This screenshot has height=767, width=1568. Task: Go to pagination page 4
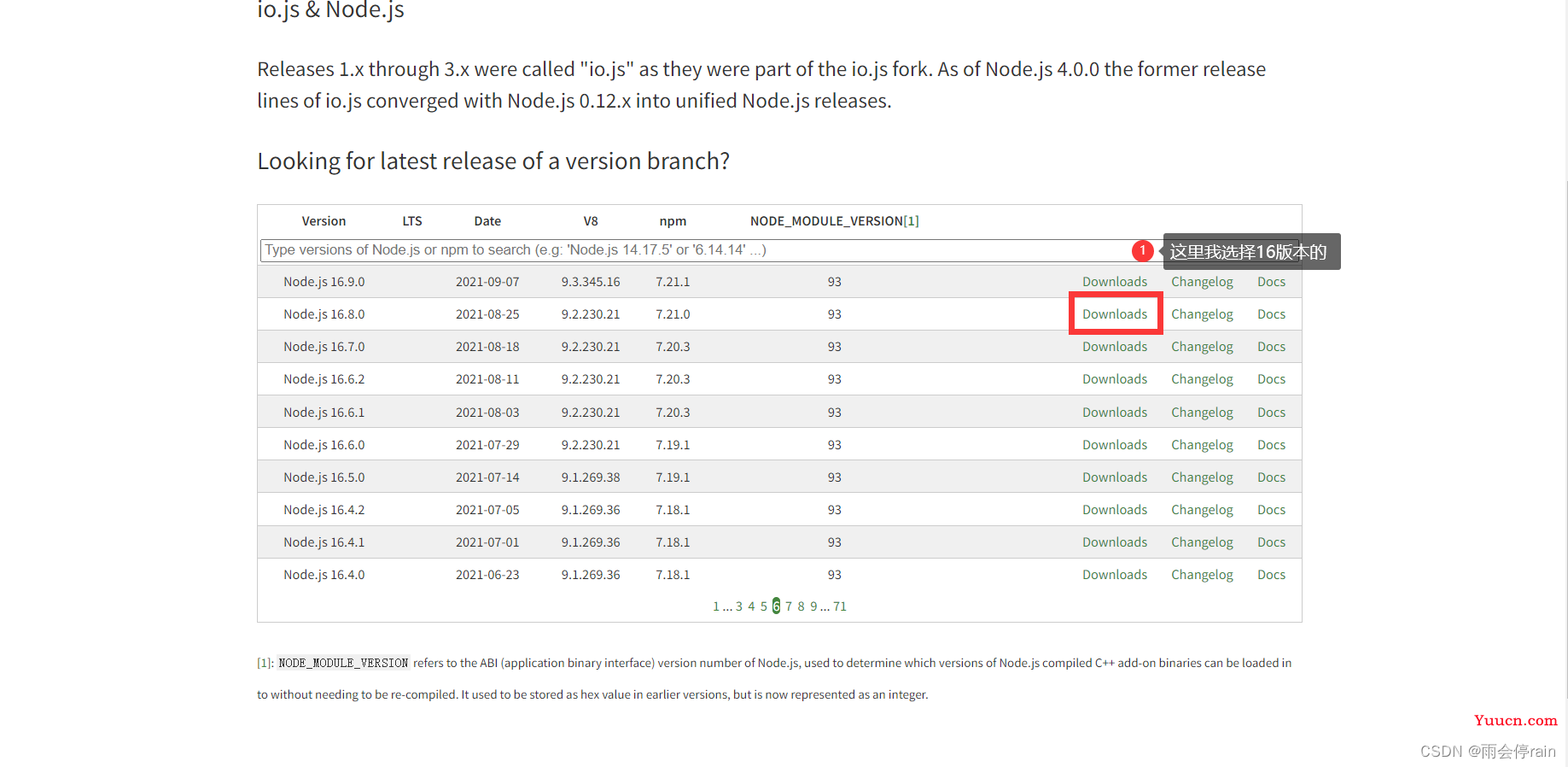pos(751,606)
